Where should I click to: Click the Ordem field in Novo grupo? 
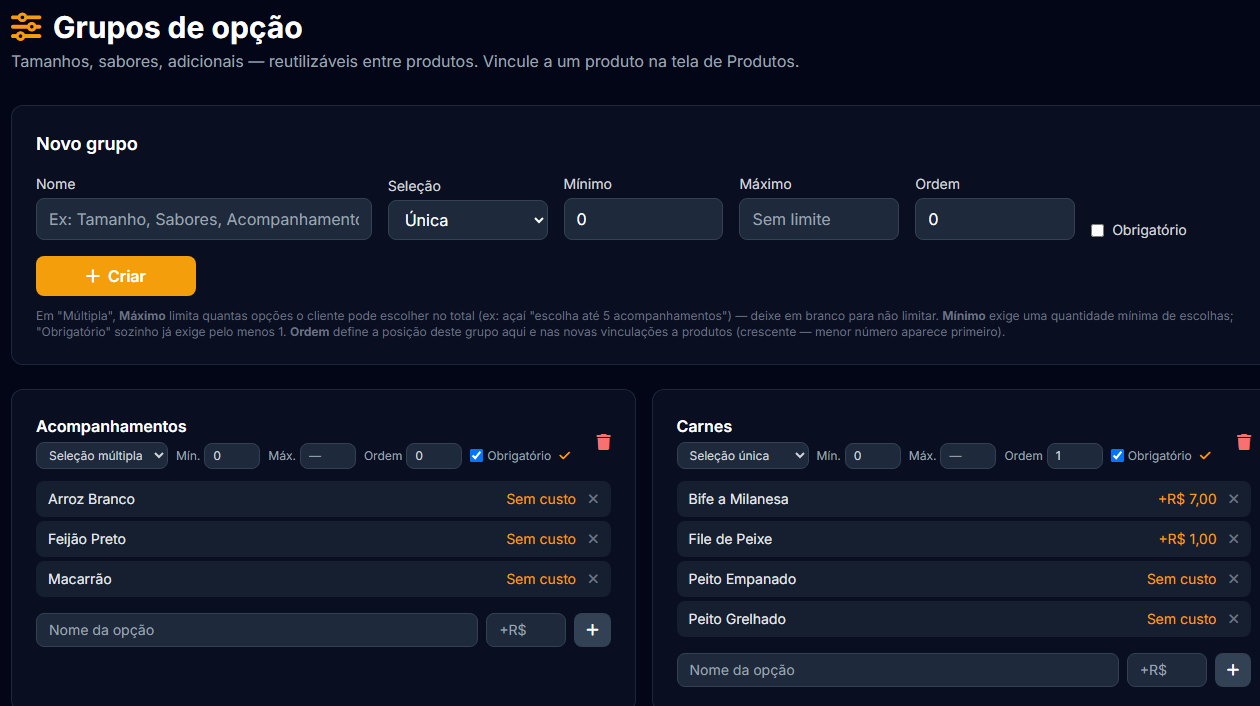(x=995, y=219)
